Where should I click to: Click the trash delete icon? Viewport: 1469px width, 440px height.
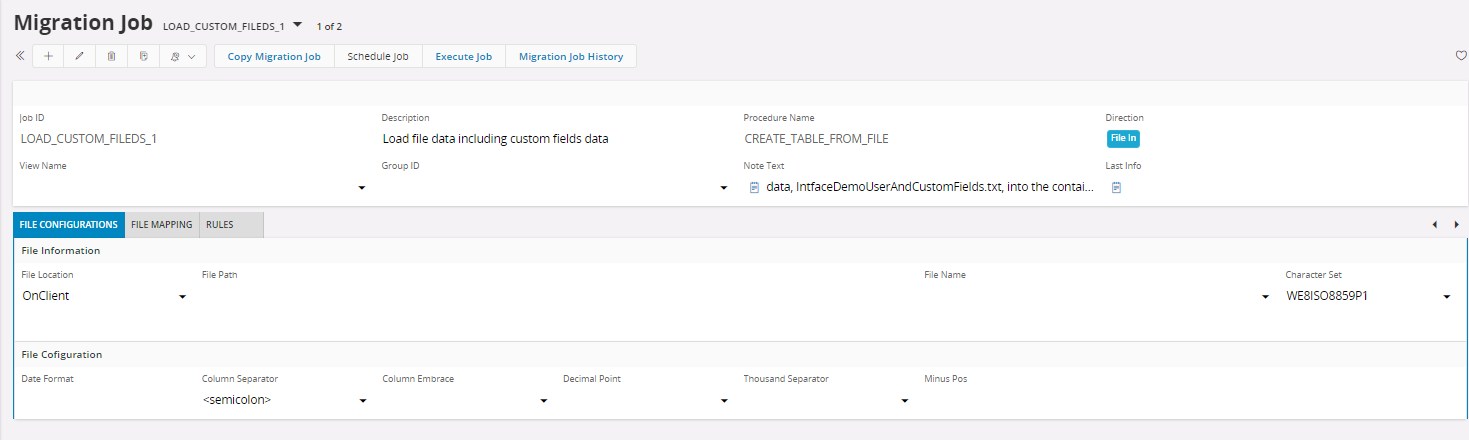tap(111, 57)
